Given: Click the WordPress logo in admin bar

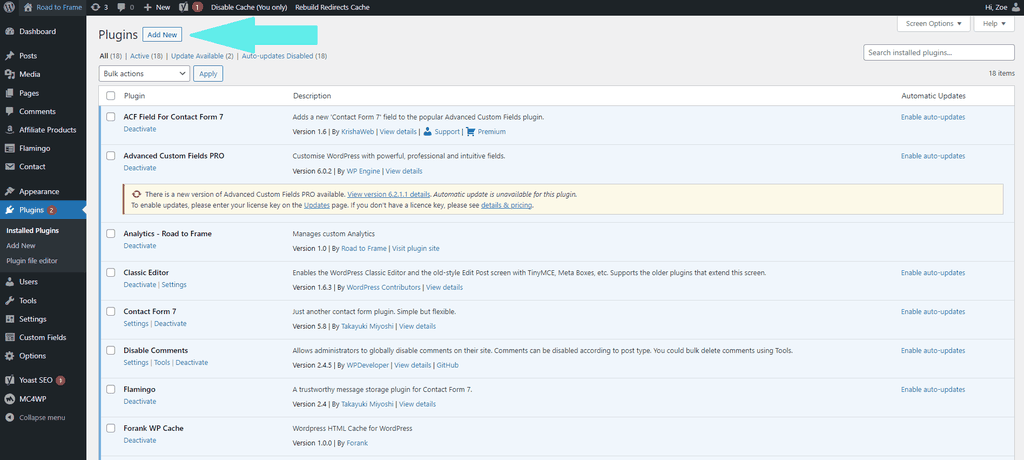Looking at the screenshot, I should click(9, 7).
